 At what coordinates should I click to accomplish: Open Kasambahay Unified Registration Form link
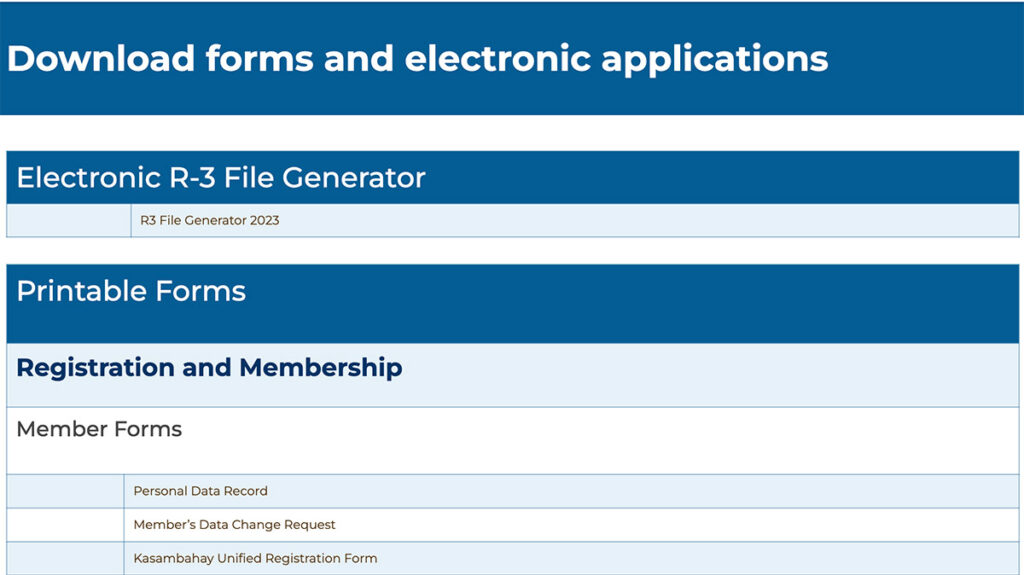pos(255,558)
